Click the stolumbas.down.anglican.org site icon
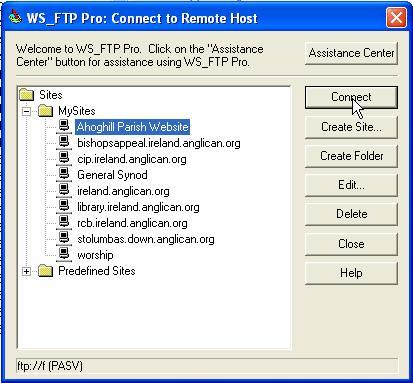The height and width of the screenshot is (383, 413). pyautogui.click(x=64, y=239)
